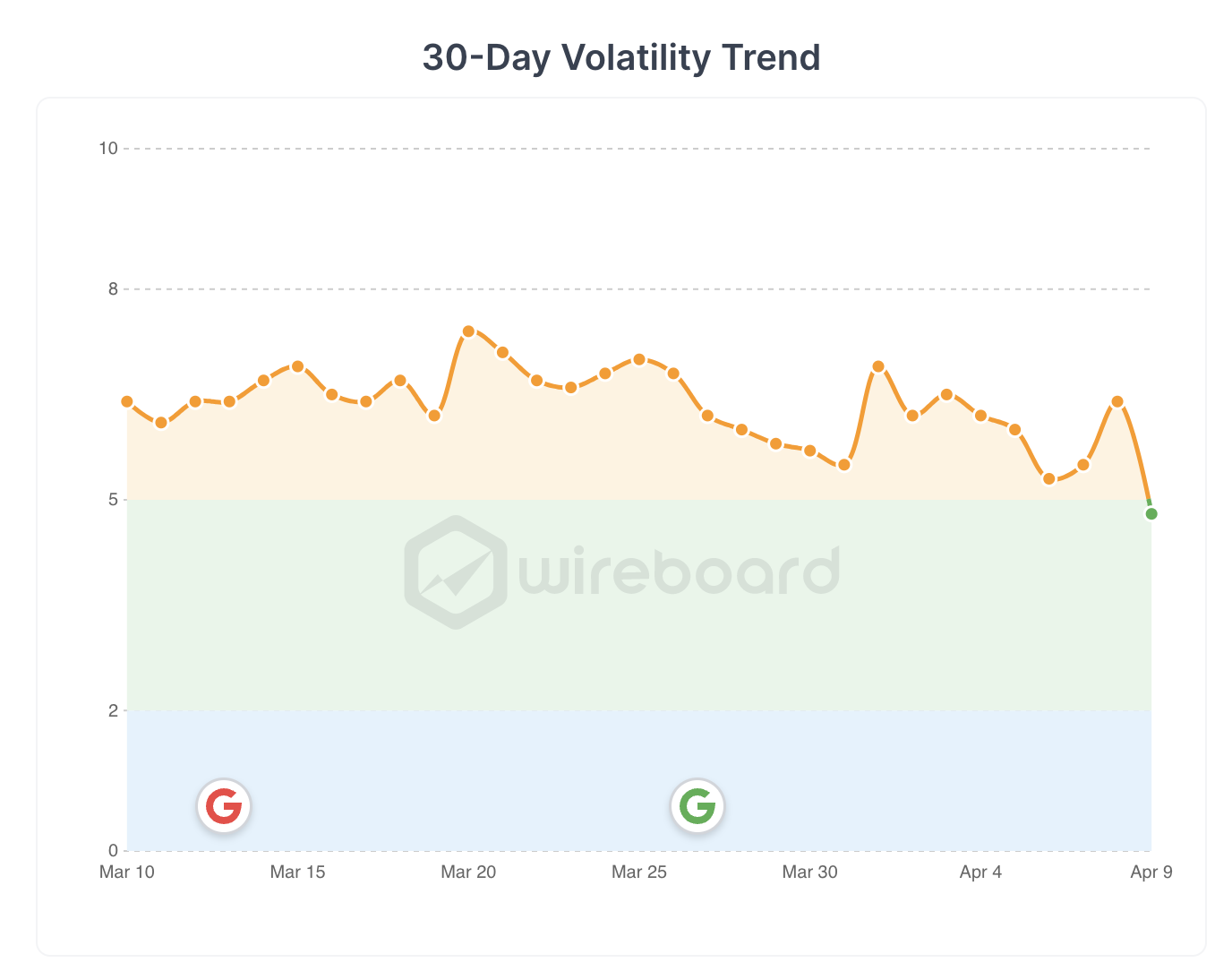Click the y-axis label 10
1232x971 pixels.
[108, 148]
